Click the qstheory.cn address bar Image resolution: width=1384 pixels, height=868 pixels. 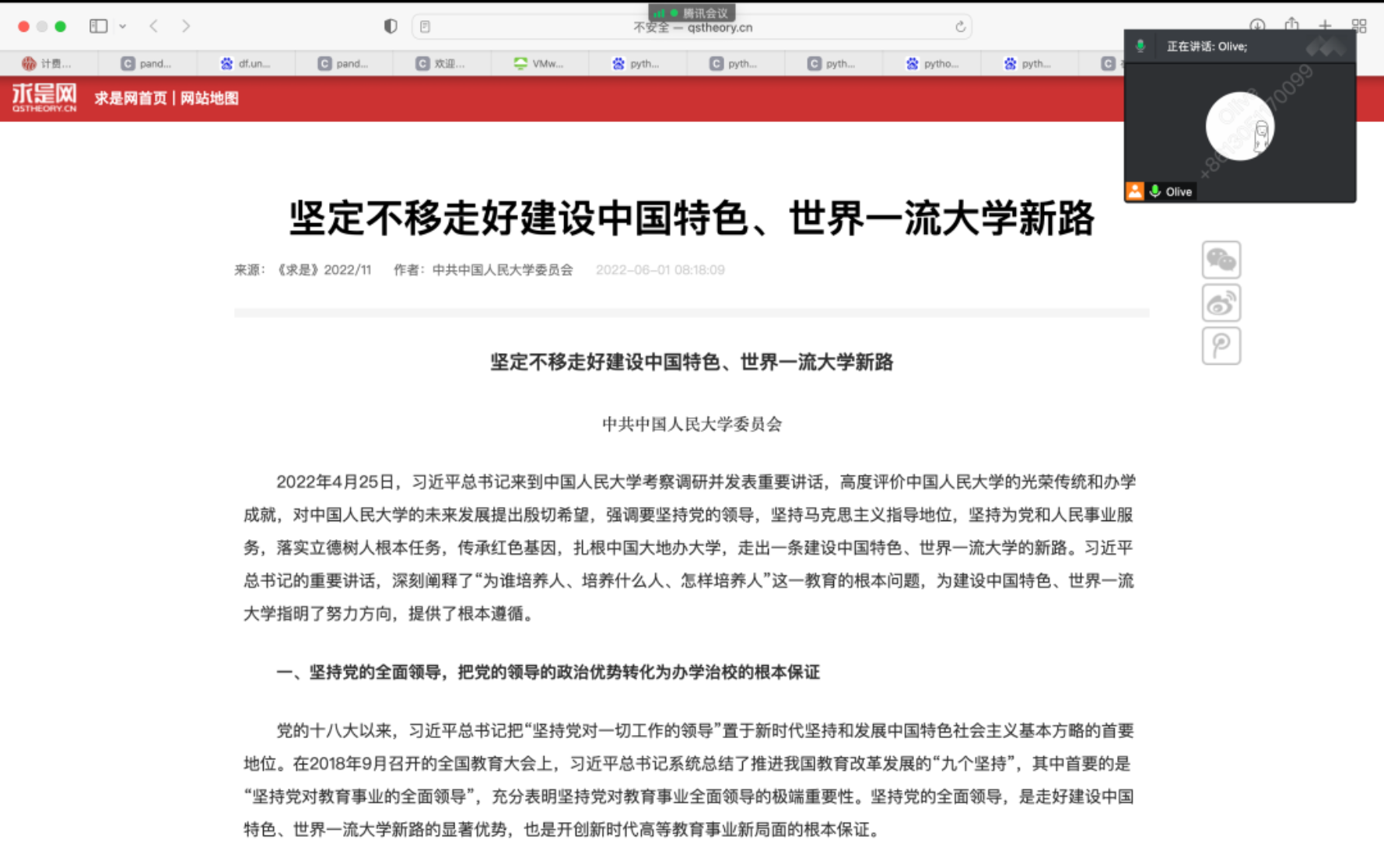click(692, 28)
